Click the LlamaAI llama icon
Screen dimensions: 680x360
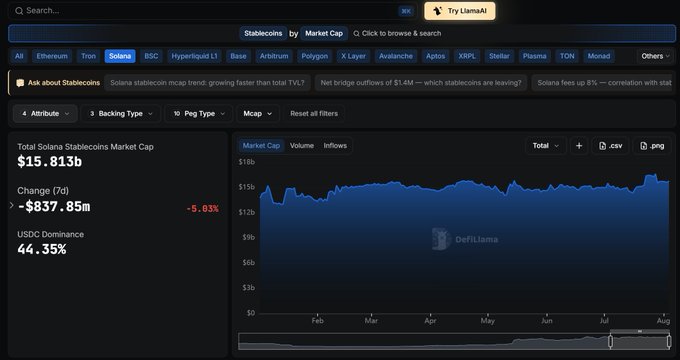[438, 11]
